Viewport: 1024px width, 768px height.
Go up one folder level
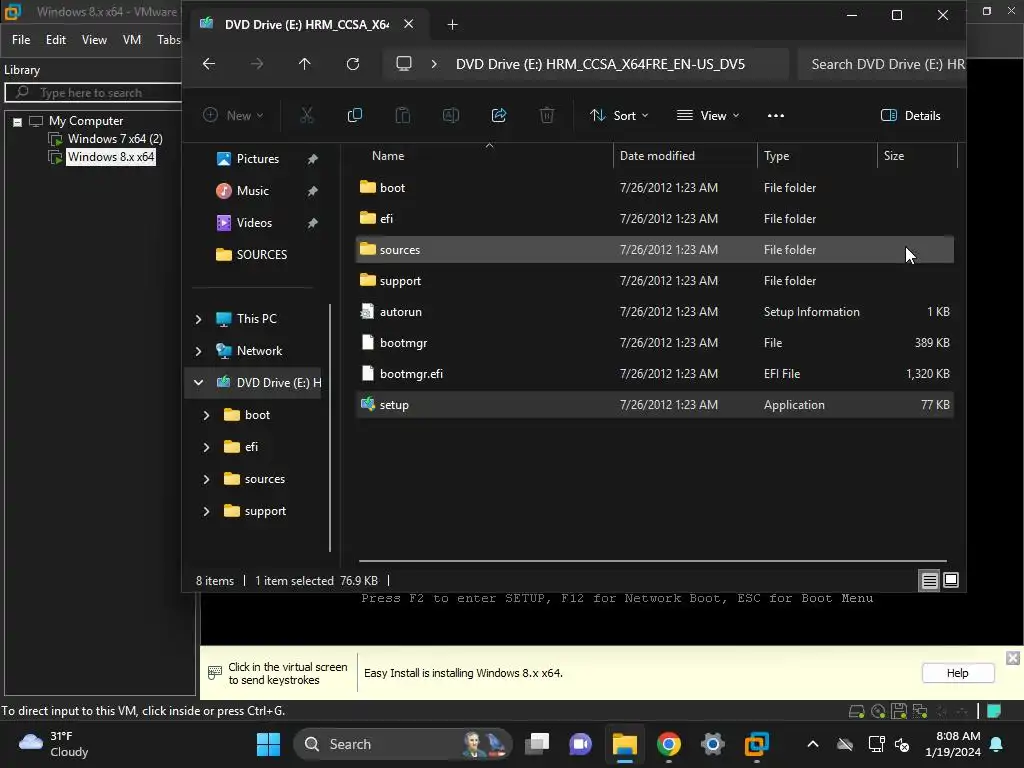(304, 64)
